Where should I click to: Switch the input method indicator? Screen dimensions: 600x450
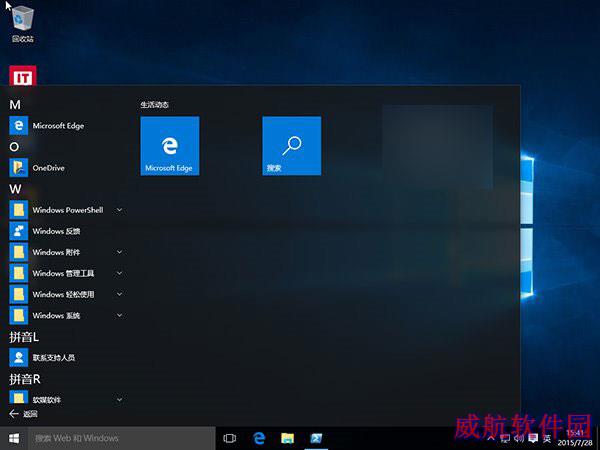tap(547, 439)
